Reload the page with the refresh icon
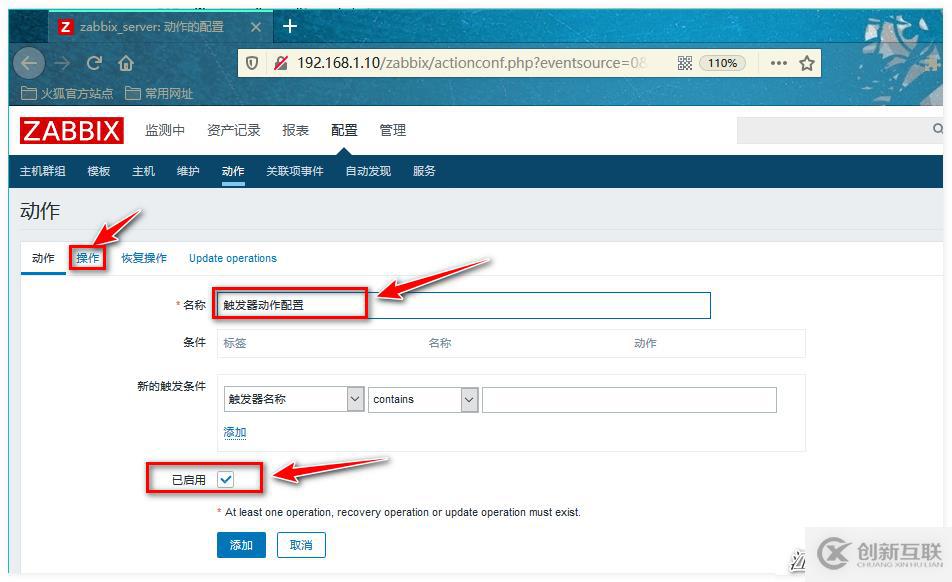Image resolution: width=952 pixels, height=582 pixels. pyautogui.click(x=94, y=63)
